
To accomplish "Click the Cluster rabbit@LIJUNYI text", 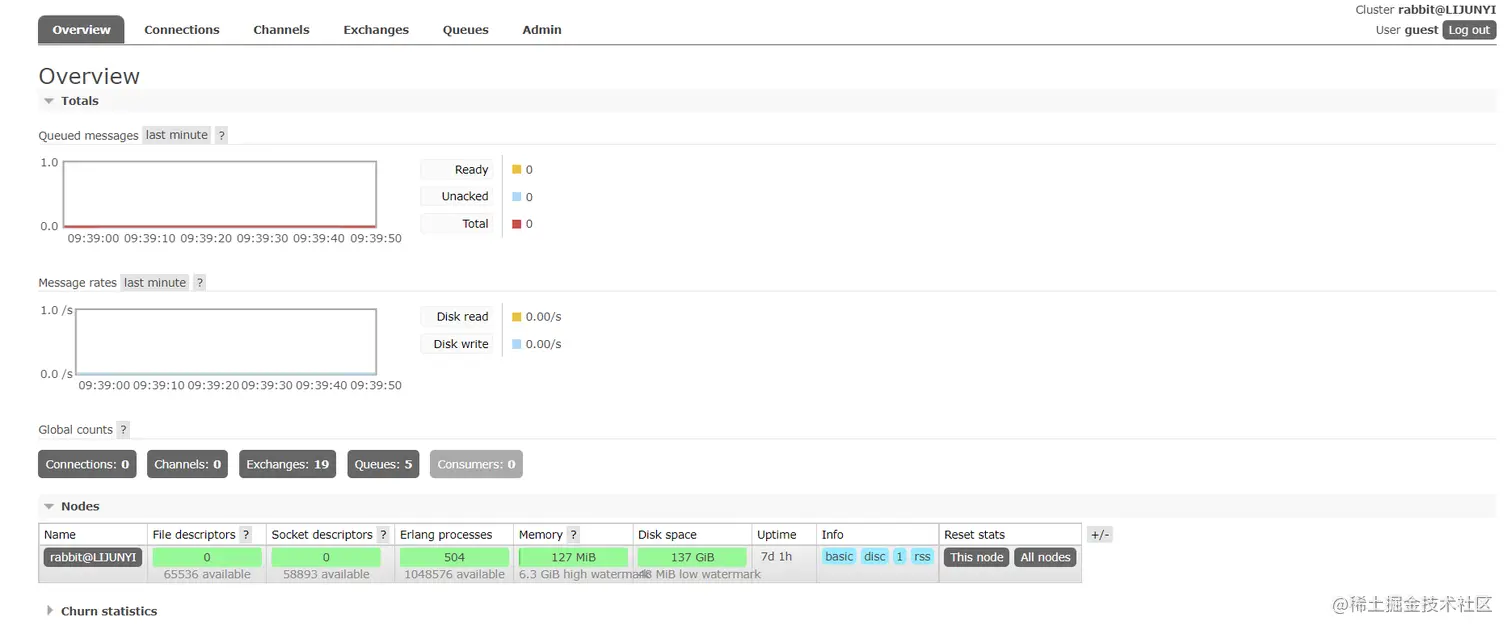I will tap(1425, 10).
